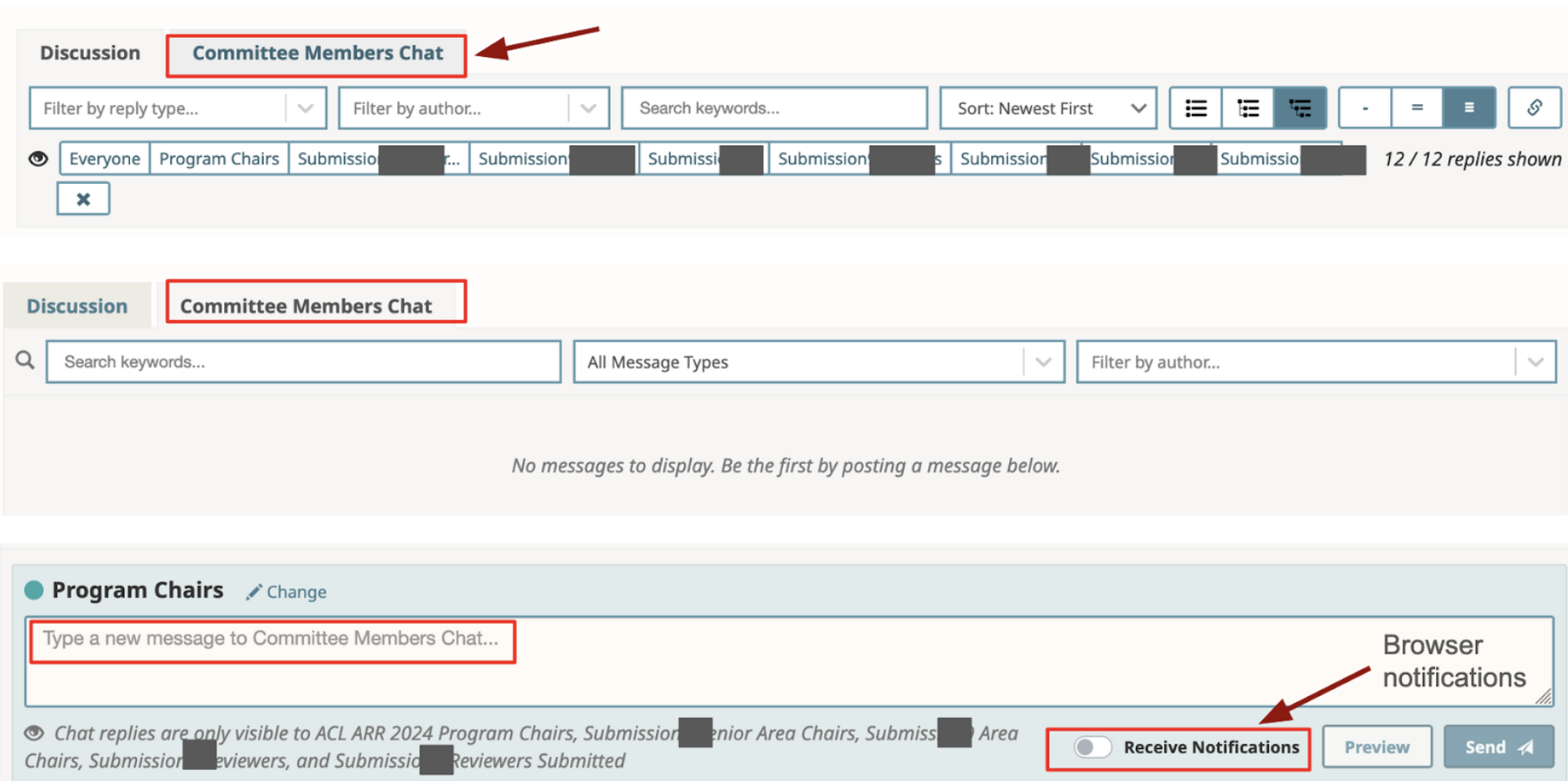Collapse replies with the minus button
Image resolution: width=1568 pixels, height=781 pixels.
click(1366, 108)
